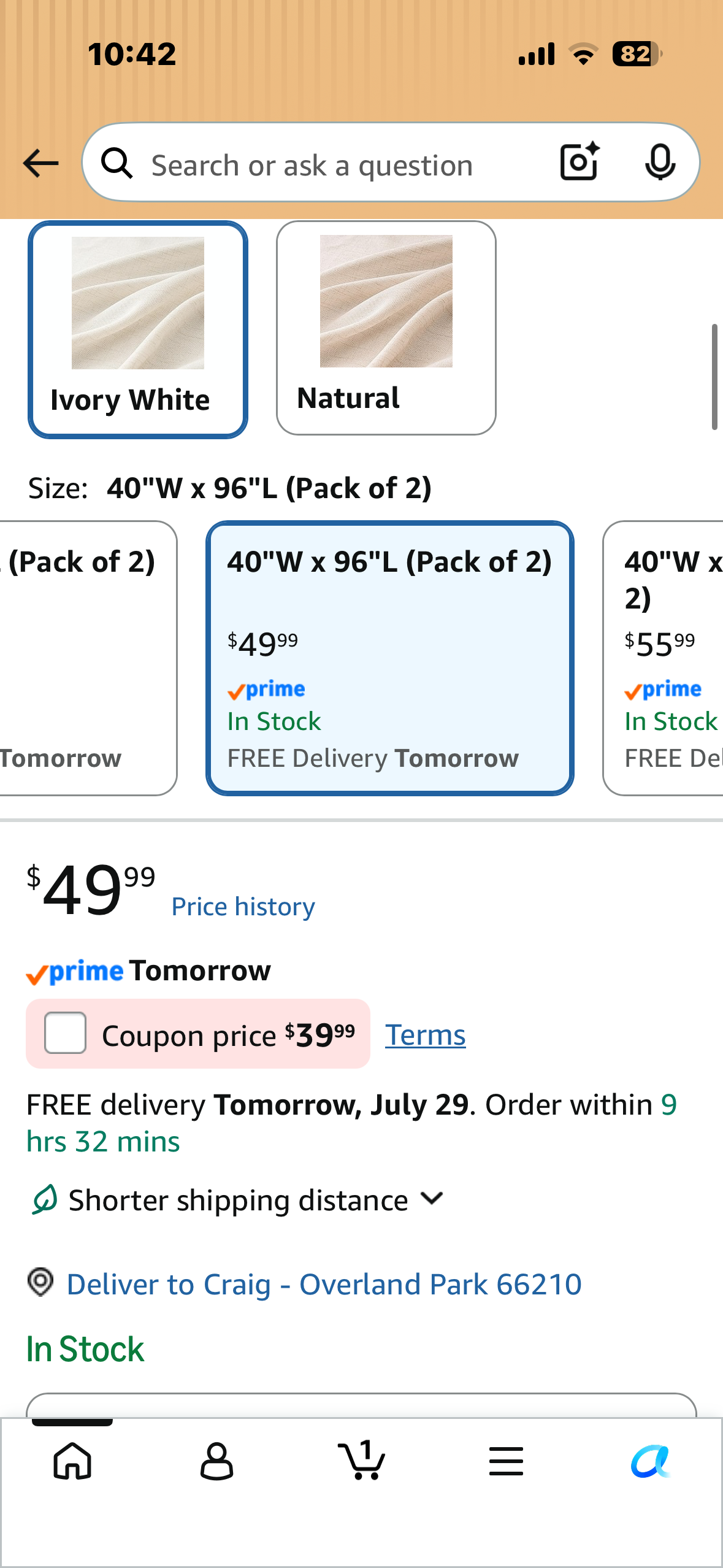Choose the $55.99 size option card
The width and height of the screenshot is (723, 1568).
click(x=663, y=658)
